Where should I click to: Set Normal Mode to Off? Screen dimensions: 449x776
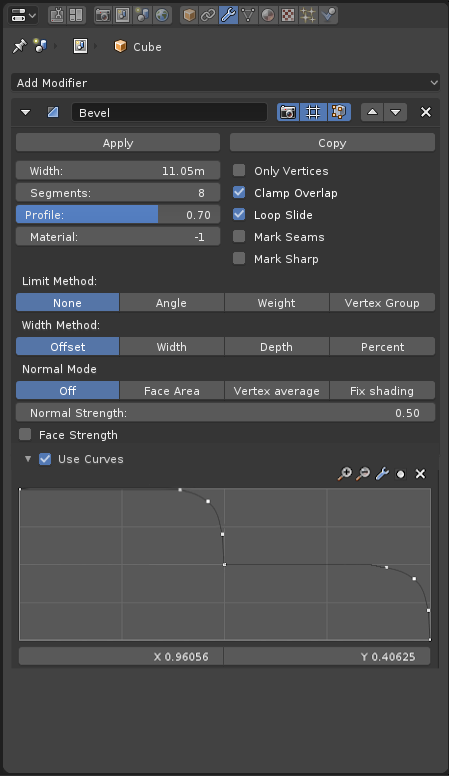(x=67, y=390)
